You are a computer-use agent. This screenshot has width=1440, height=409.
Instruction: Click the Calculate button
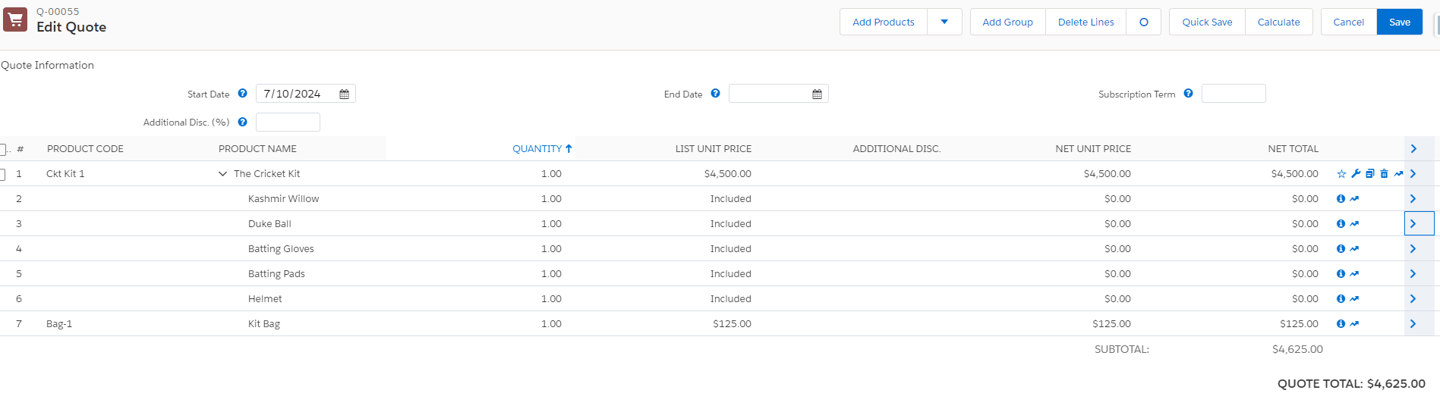pos(1278,22)
